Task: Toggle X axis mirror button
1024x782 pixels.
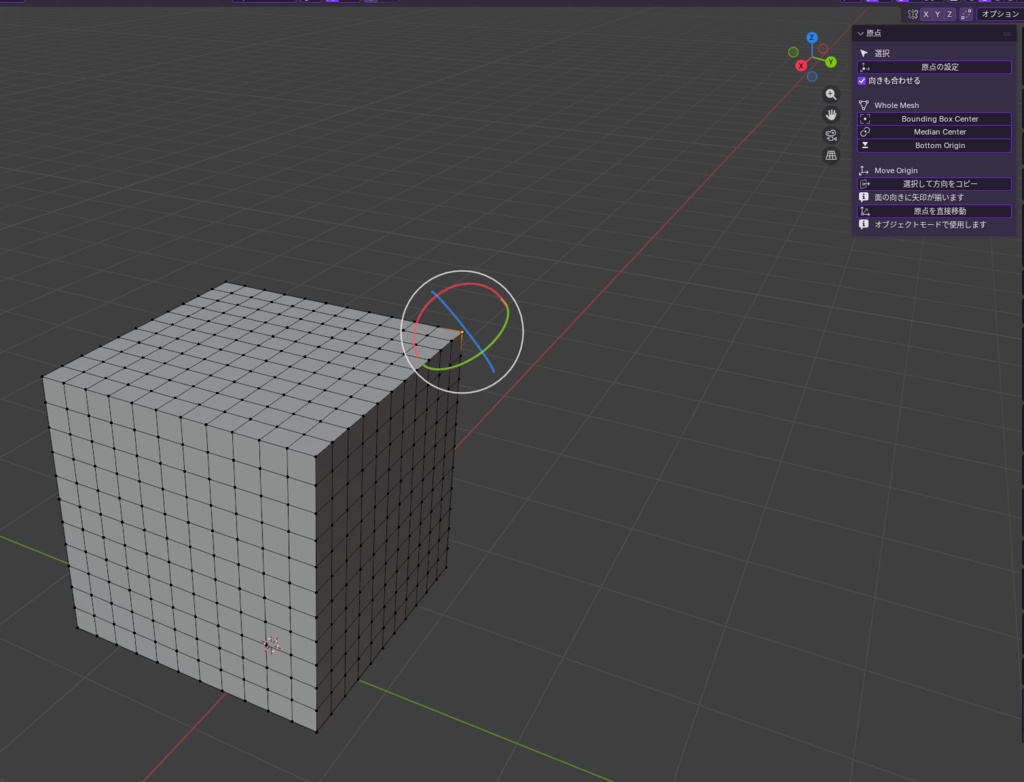Action: click(925, 14)
